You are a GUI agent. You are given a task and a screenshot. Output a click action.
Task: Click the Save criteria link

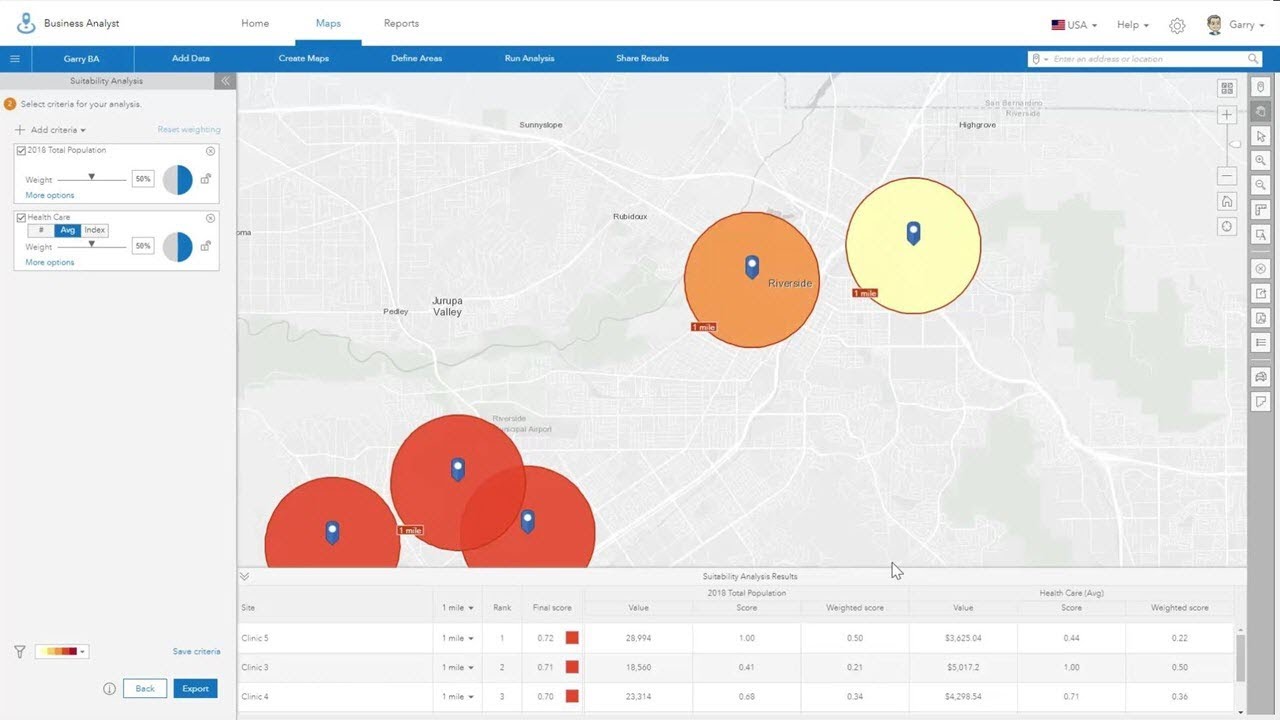tap(196, 652)
